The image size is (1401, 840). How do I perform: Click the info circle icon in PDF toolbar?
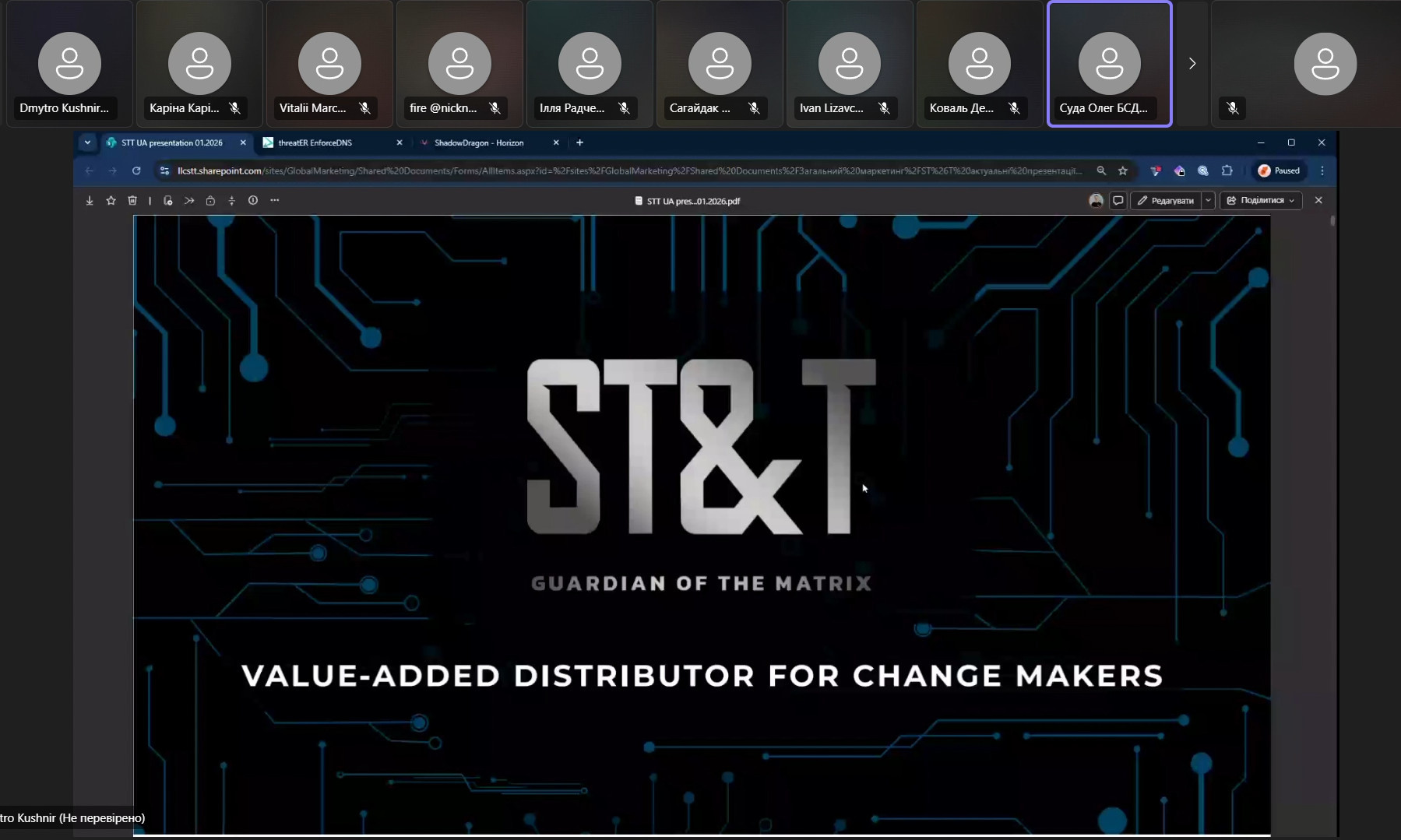[x=253, y=201]
